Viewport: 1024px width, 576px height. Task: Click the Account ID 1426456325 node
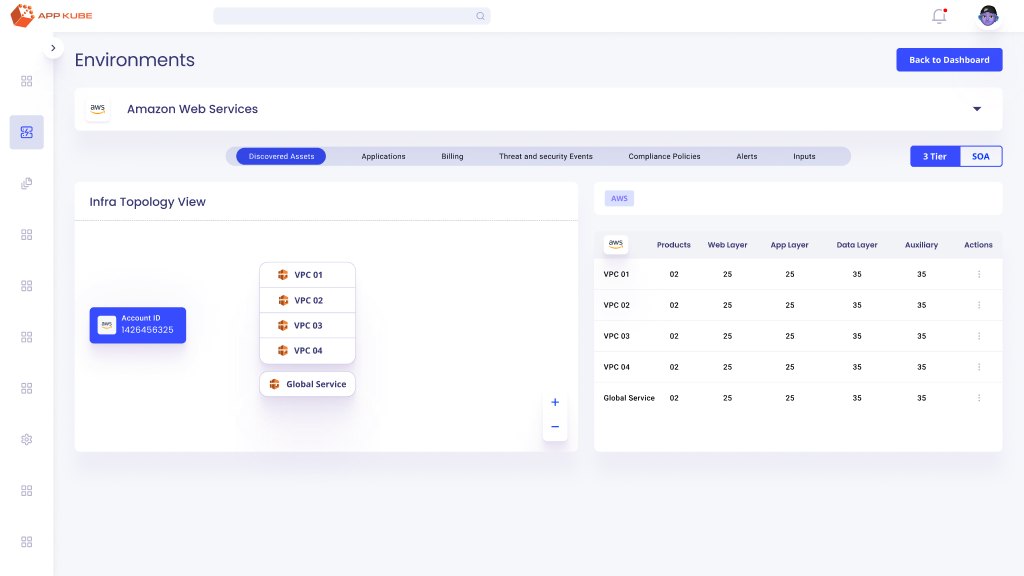(x=138, y=325)
